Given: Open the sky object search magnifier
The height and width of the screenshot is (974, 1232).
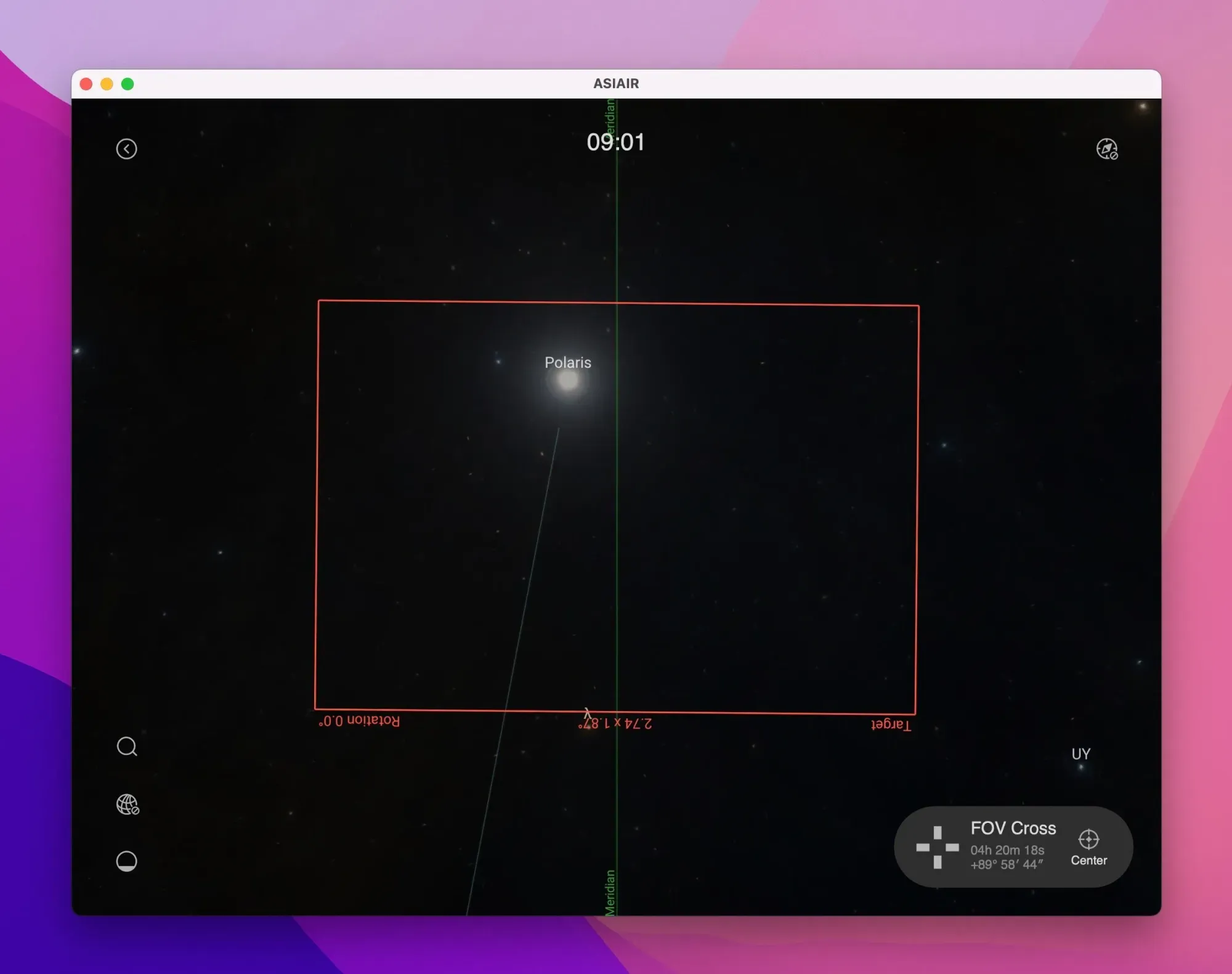Looking at the screenshot, I should click(x=127, y=747).
